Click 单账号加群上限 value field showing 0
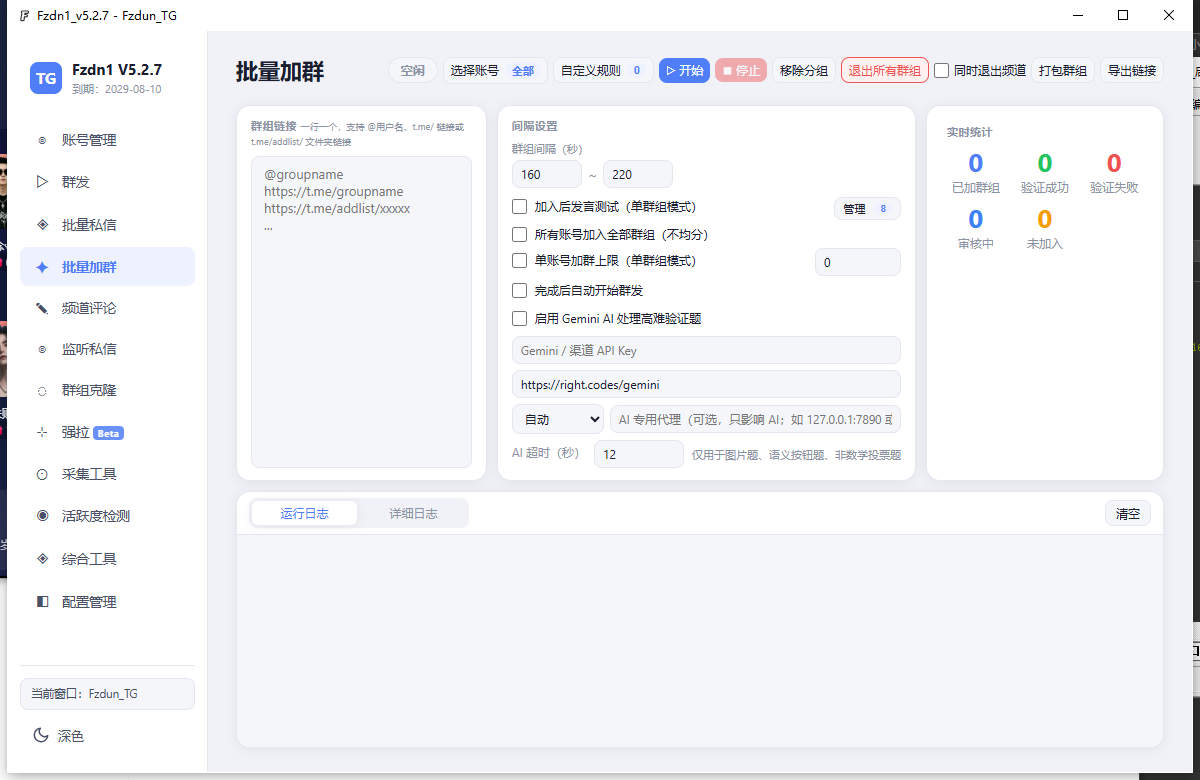 click(858, 263)
